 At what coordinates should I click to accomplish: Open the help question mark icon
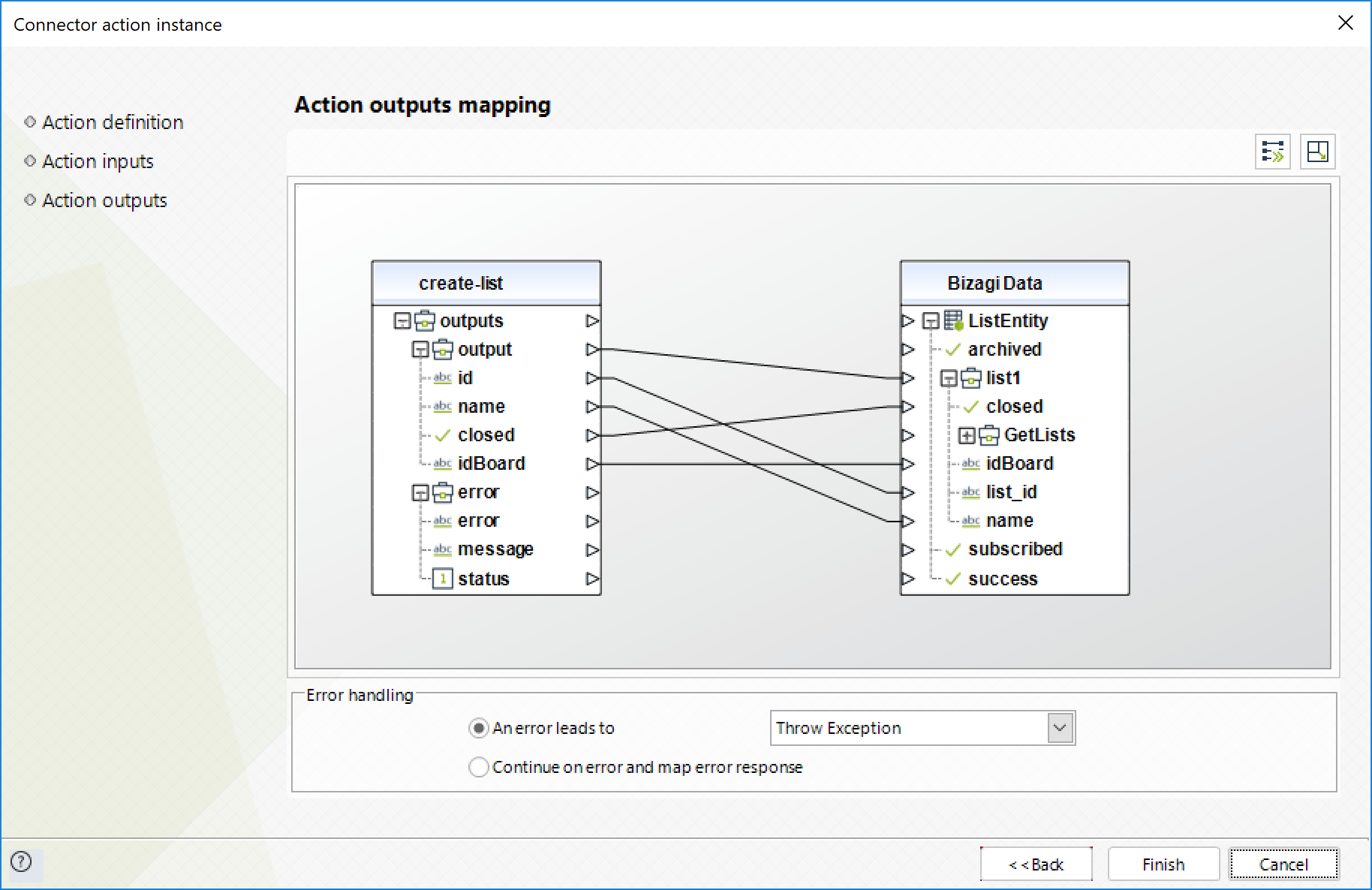tap(22, 861)
